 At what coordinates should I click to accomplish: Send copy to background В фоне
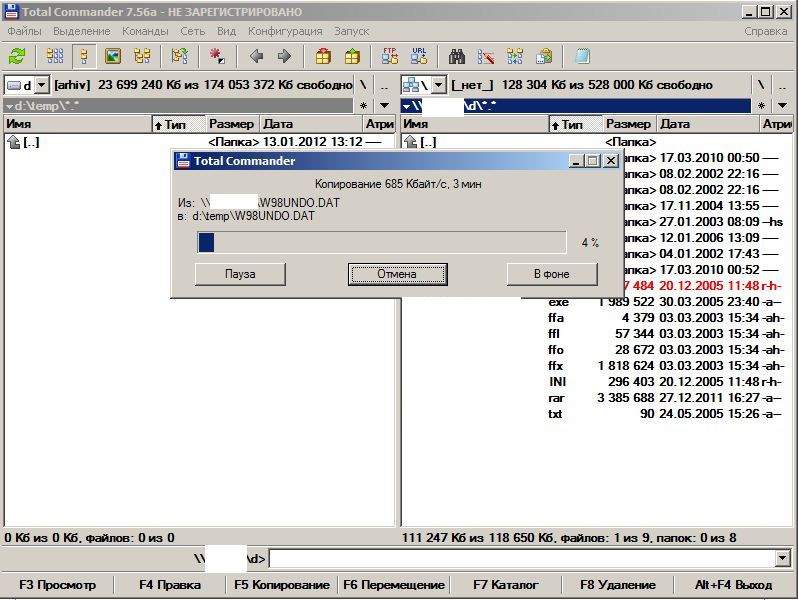(552, 274)
